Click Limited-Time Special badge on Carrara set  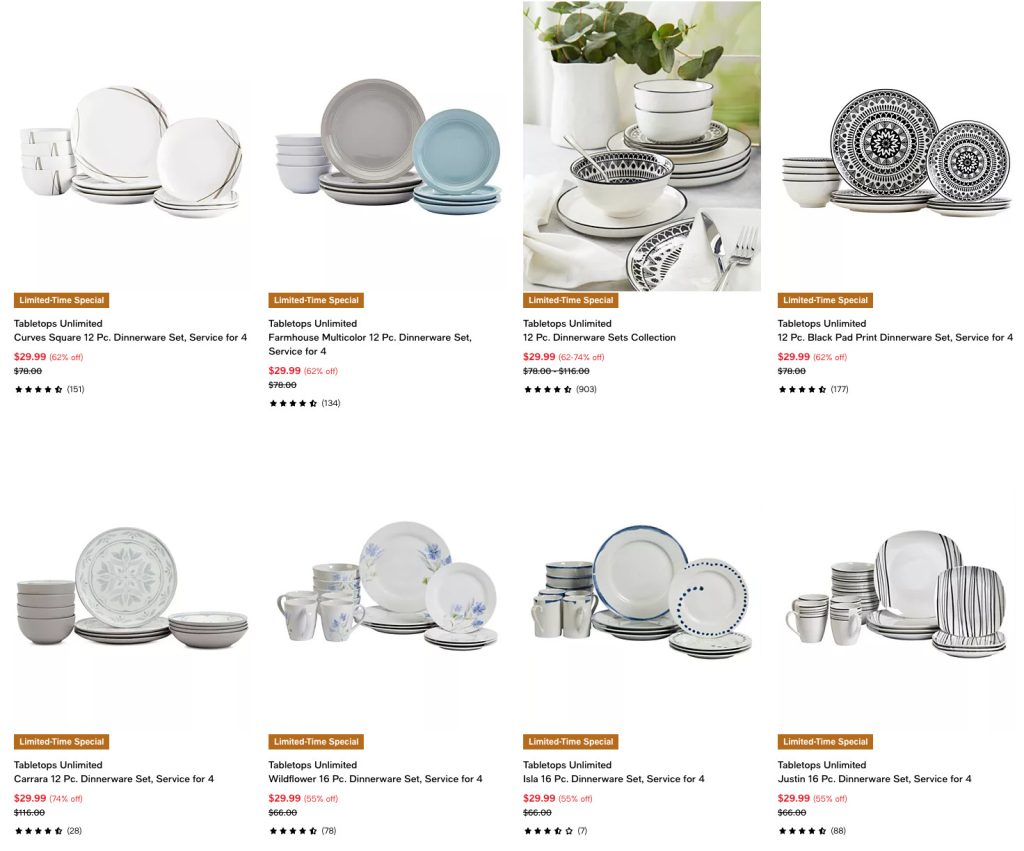(61, 742)
